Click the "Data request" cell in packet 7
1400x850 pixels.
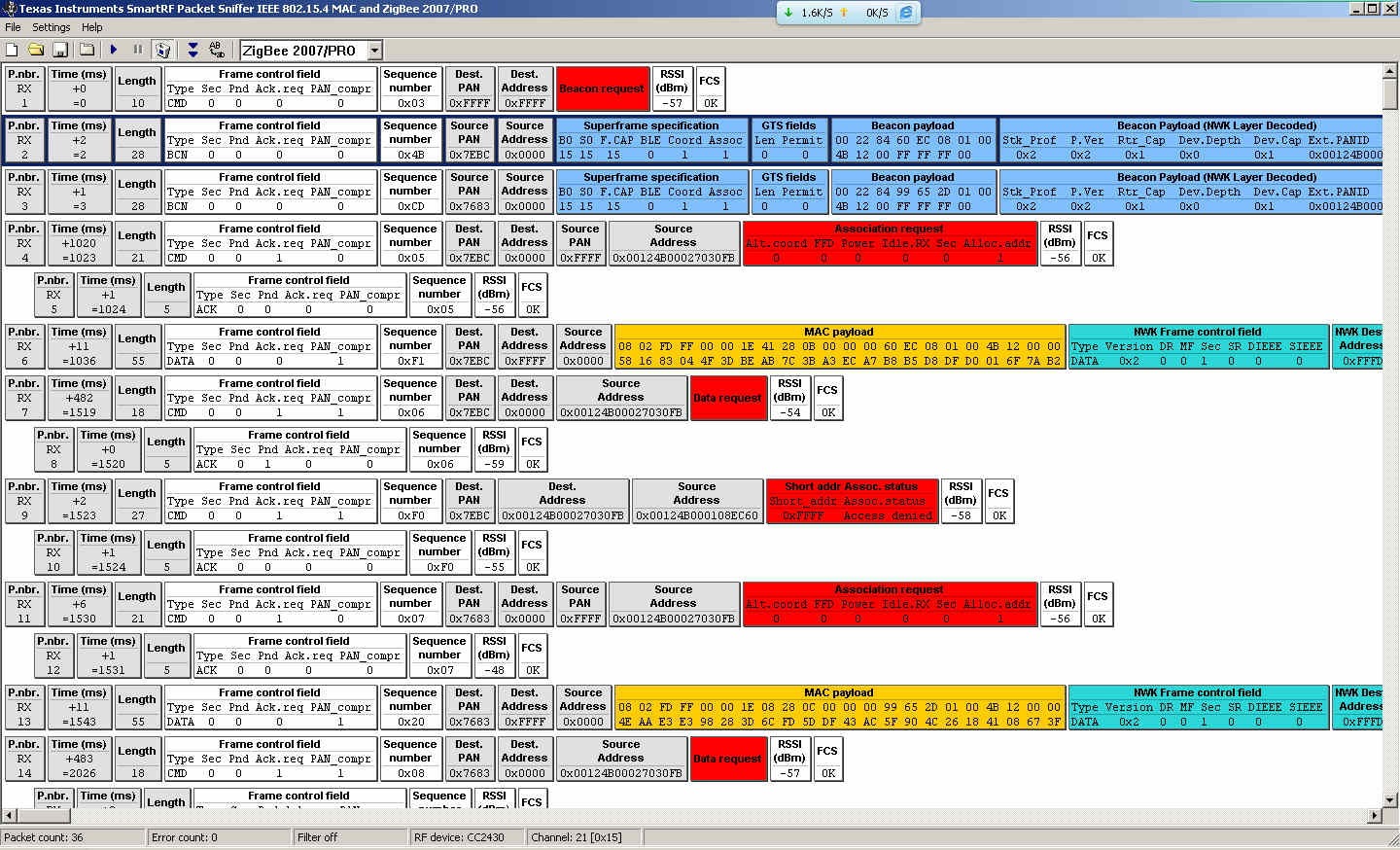pos(727,398)
